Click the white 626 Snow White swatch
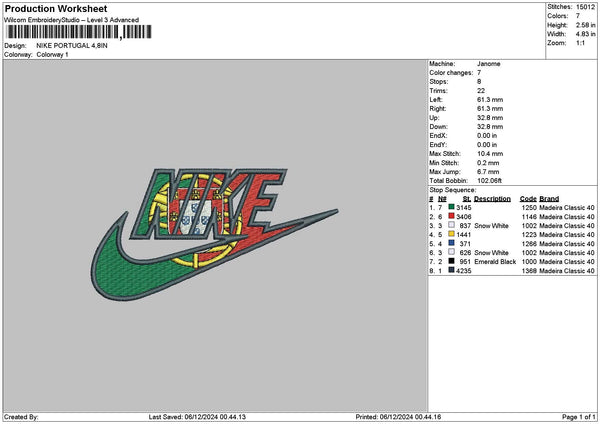The height and width of the screenshot is (424, 600). click(452, 252)
